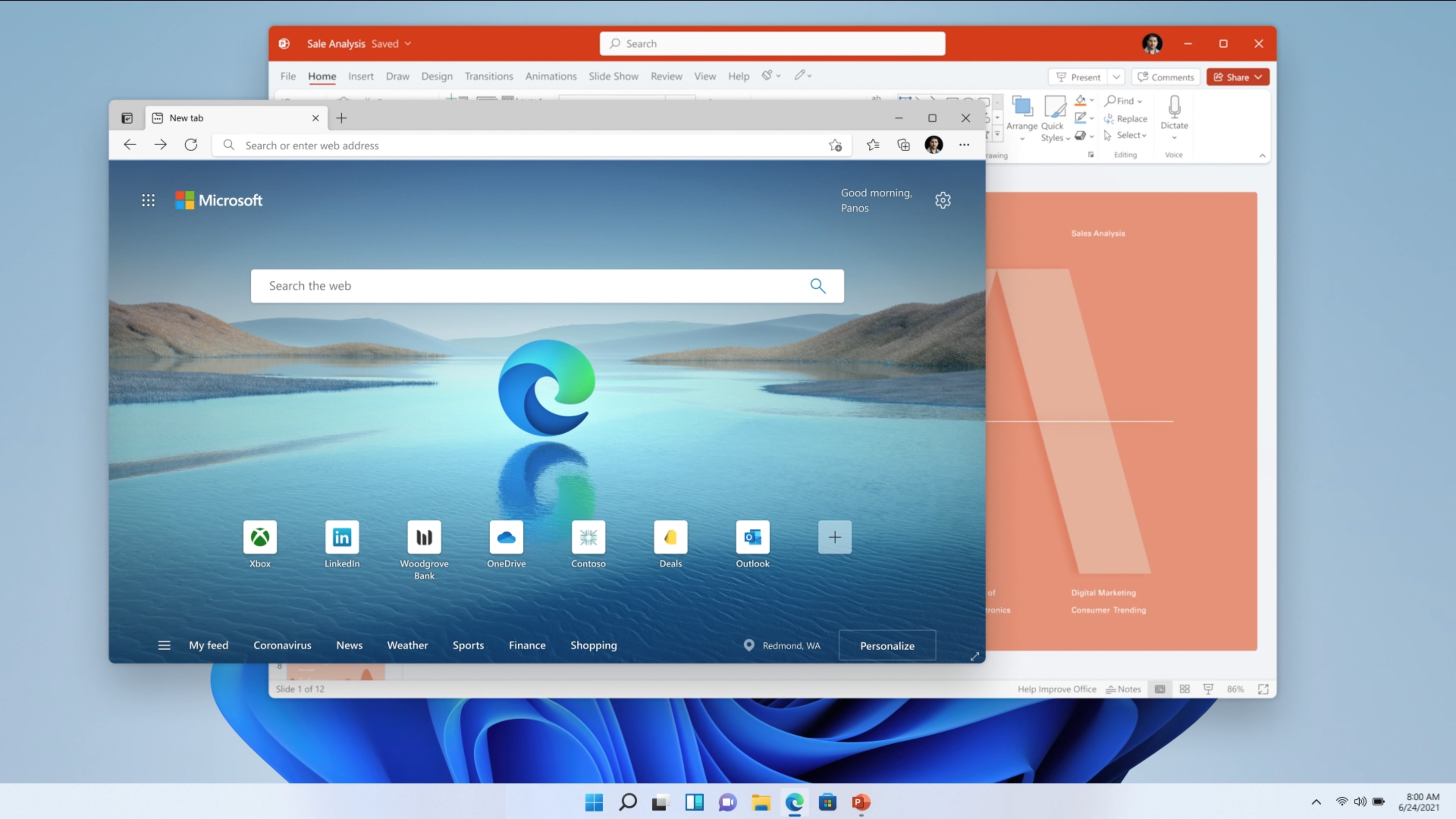Viewport: 1456px width, 819px height.
Task: Open the Windows Start menu
Action: pyautogui.click(x=594, y=802)
